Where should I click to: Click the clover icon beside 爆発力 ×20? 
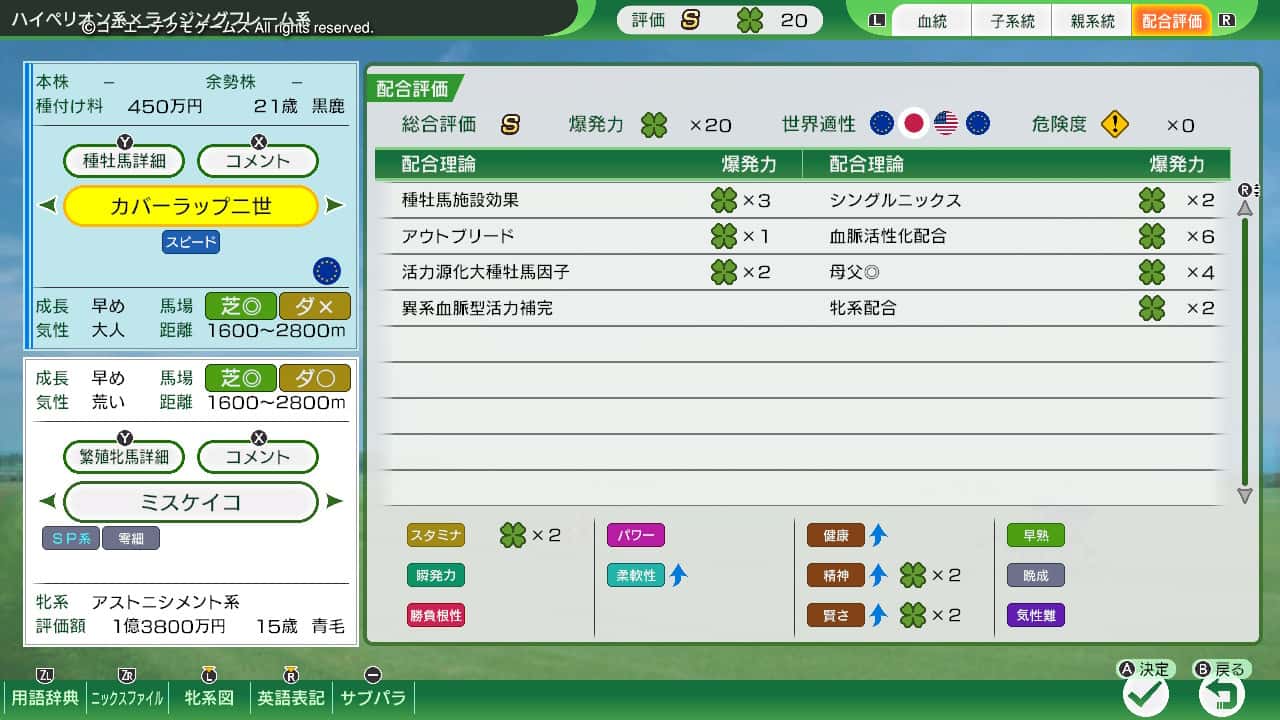(654, 125)
